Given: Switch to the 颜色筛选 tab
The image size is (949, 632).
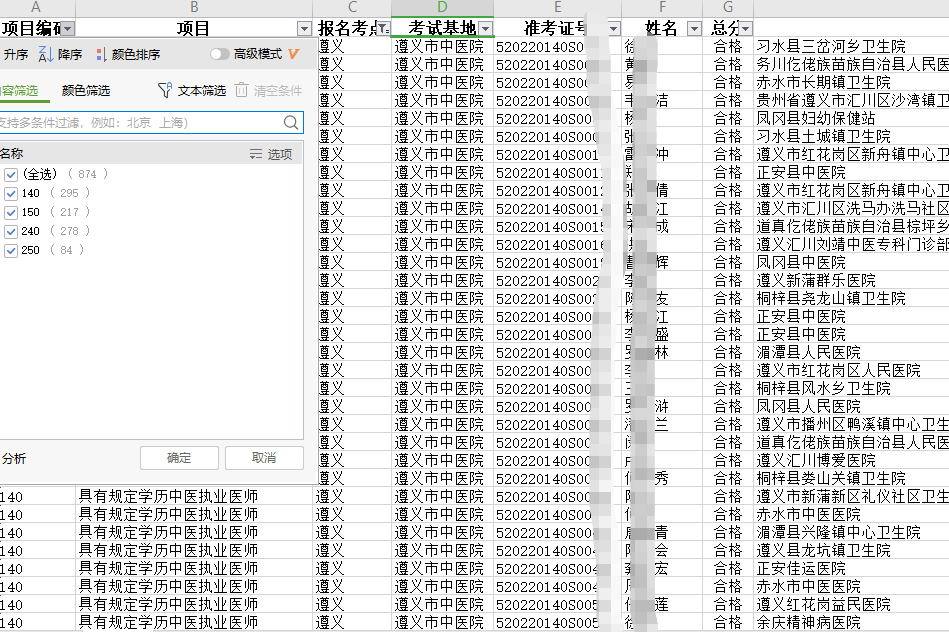Looking at the screenshot, I should point(86,91).
